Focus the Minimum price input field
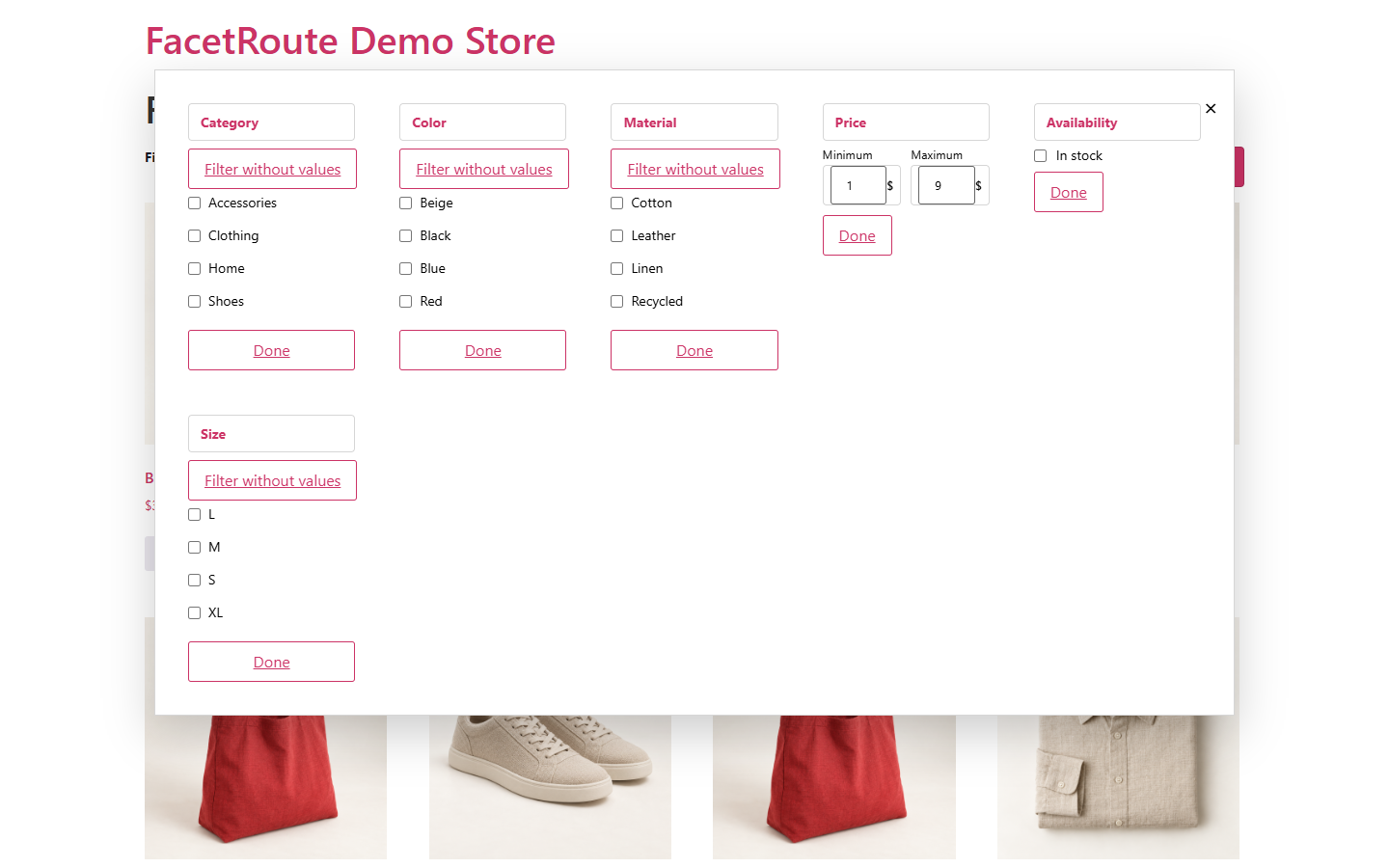 coord(858,185)
